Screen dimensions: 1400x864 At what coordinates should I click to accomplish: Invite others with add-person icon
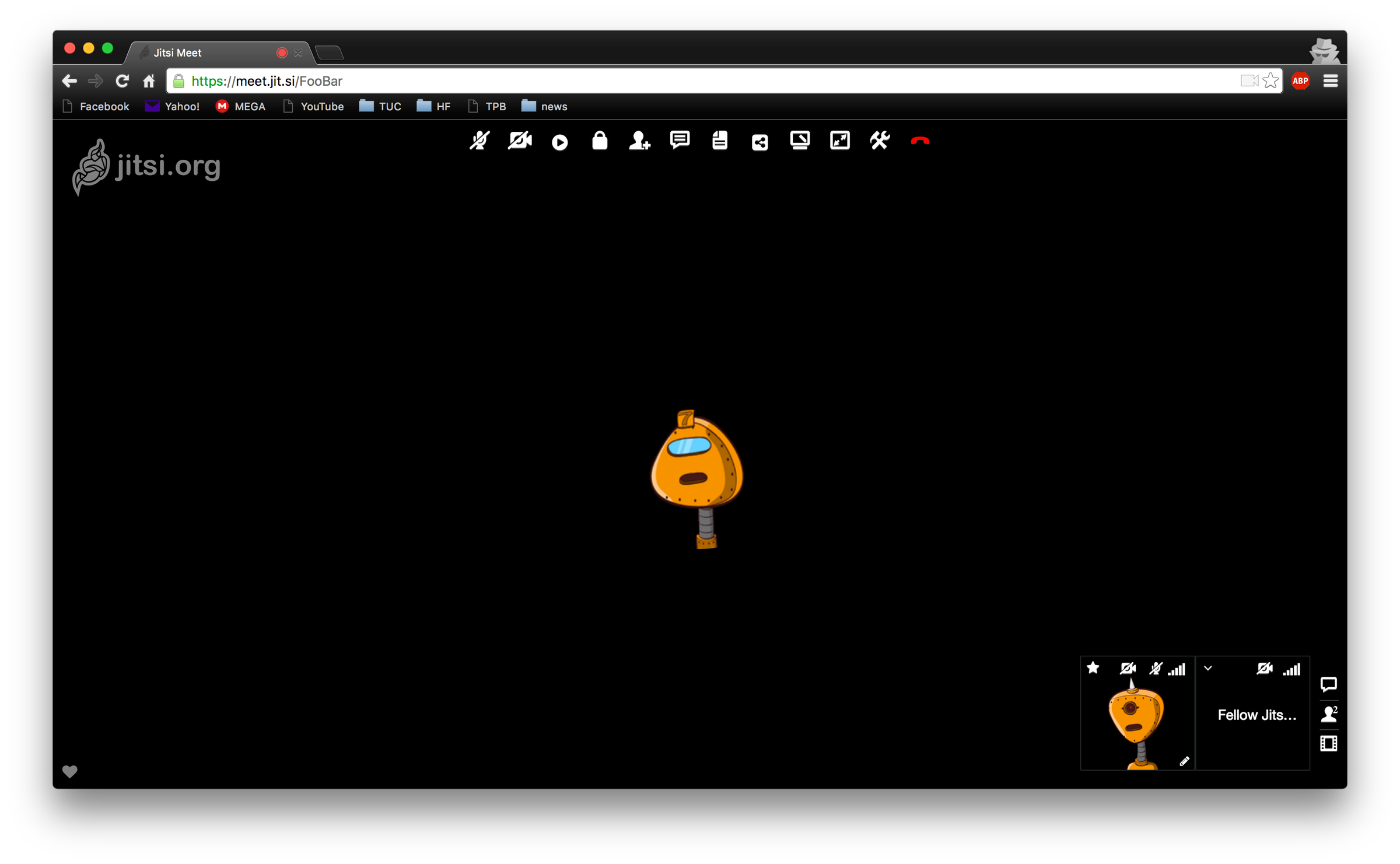pyautogui.click(x=639, y=141)
